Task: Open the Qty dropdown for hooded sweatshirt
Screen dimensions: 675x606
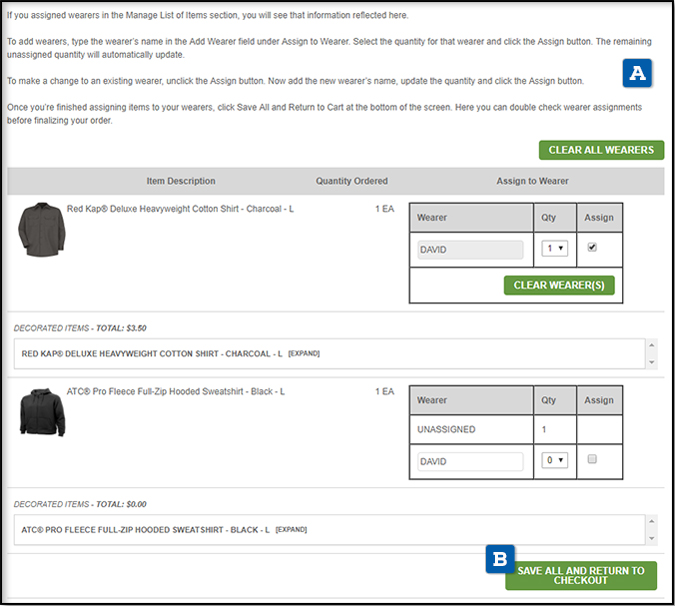Action: 554,461
